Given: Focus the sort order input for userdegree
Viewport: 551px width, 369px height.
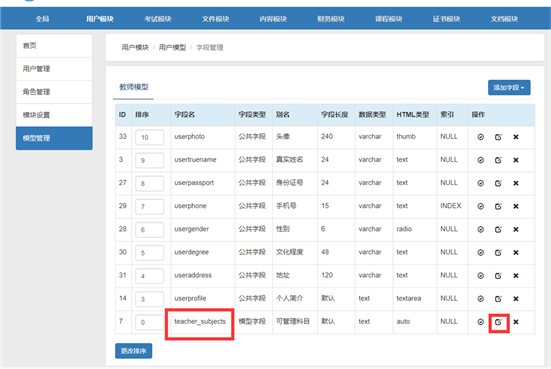Looking at the screenshot, I should 149,253.
